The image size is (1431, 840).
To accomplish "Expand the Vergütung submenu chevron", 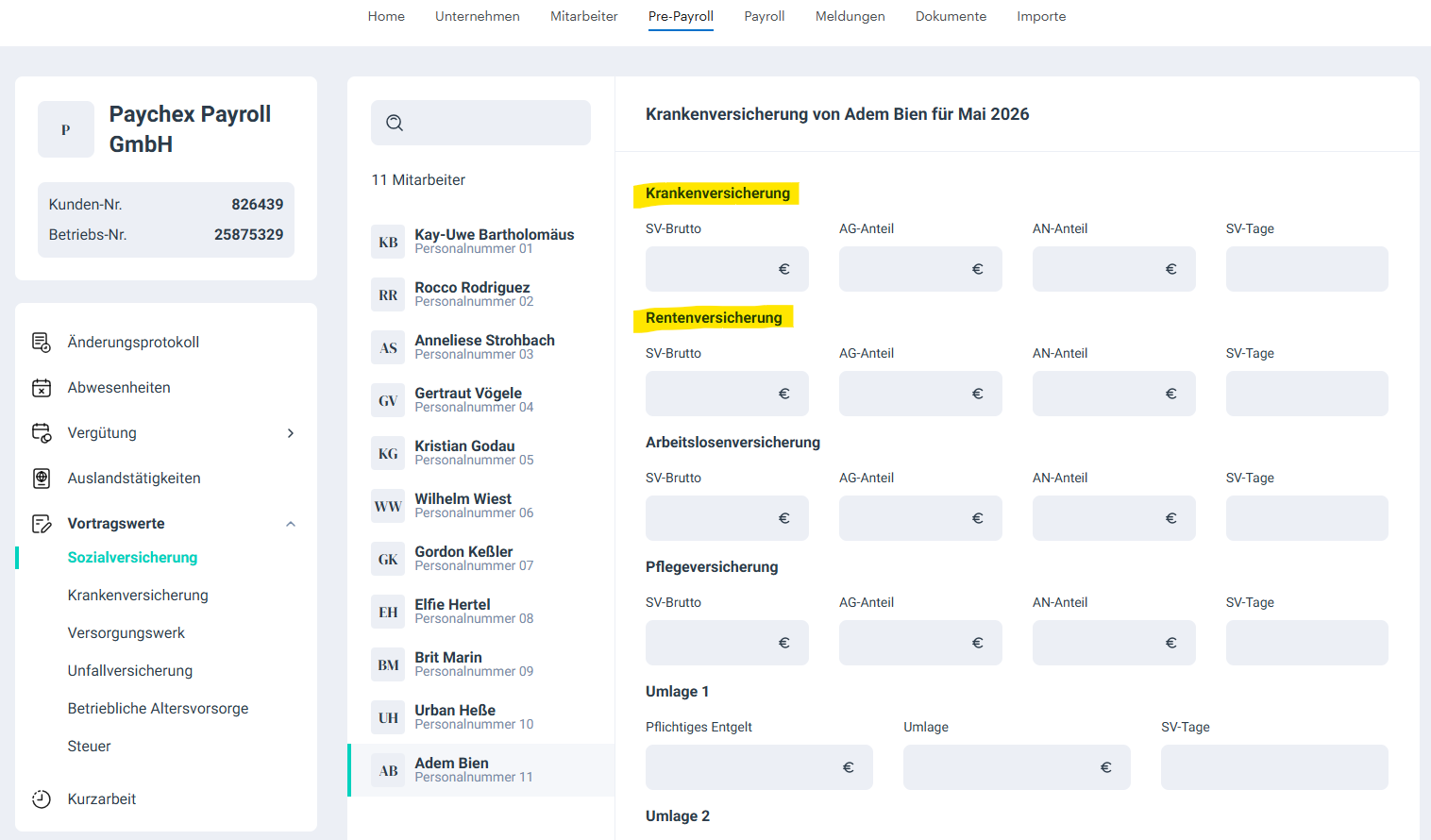I will [291, 433].
